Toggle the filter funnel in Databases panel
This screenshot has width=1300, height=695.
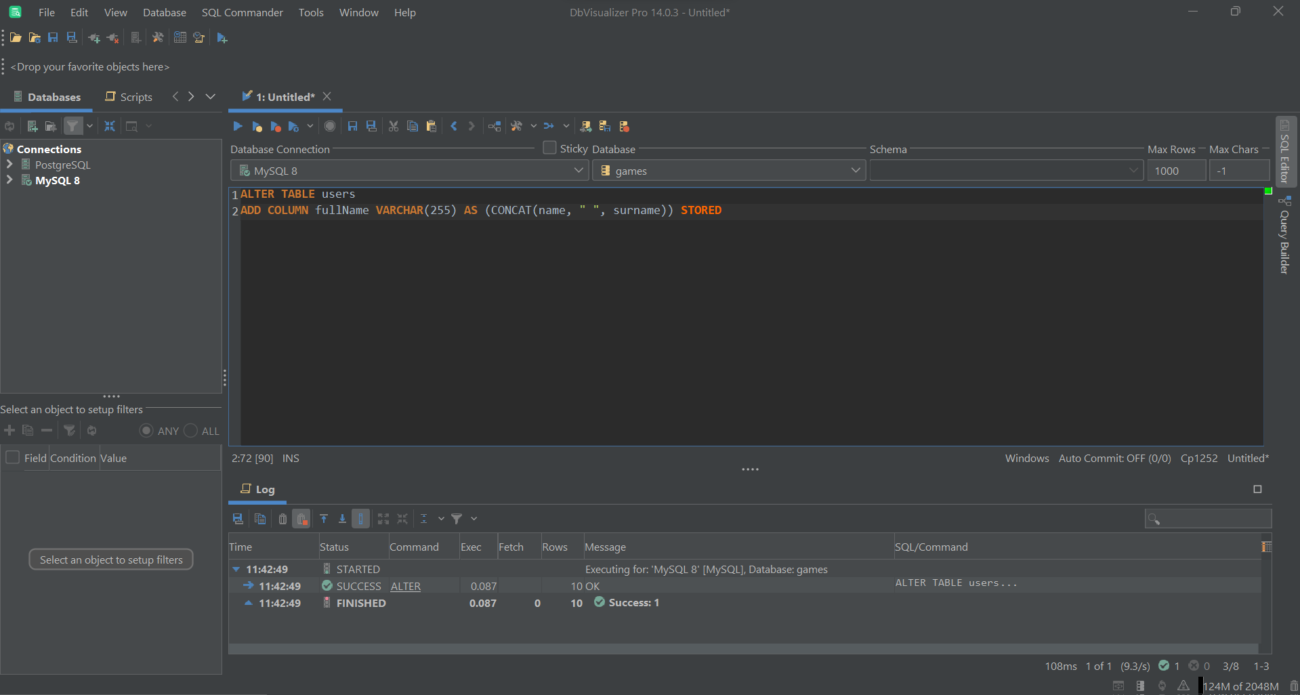pos(73,126)
